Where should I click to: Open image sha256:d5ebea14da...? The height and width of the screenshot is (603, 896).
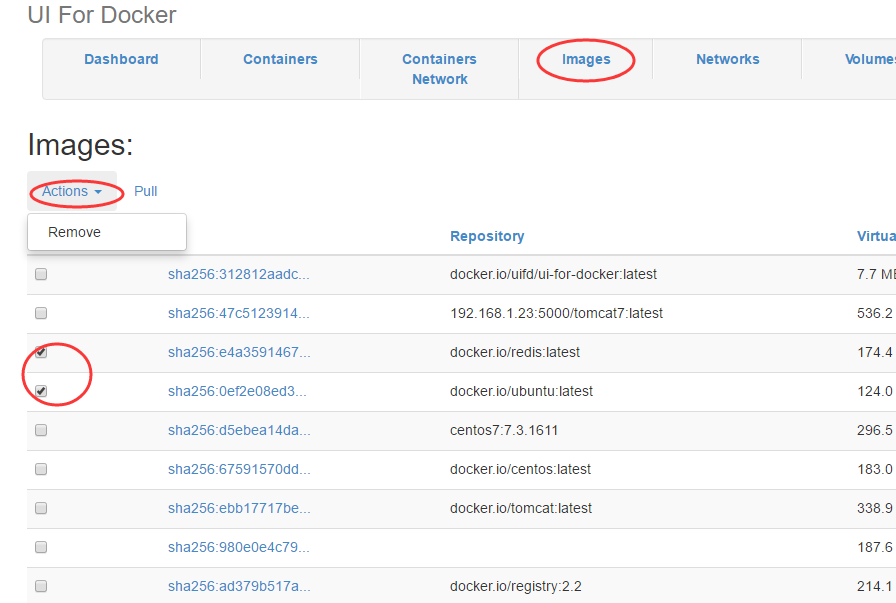pos(239,430)
